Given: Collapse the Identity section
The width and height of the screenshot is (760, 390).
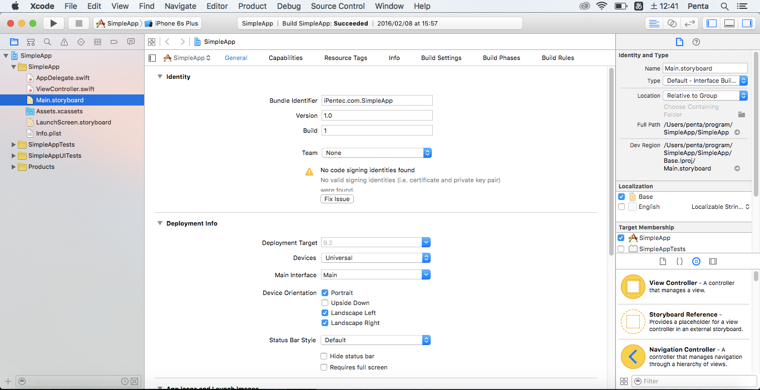Looking at the screenshot, I should [159, 77].
